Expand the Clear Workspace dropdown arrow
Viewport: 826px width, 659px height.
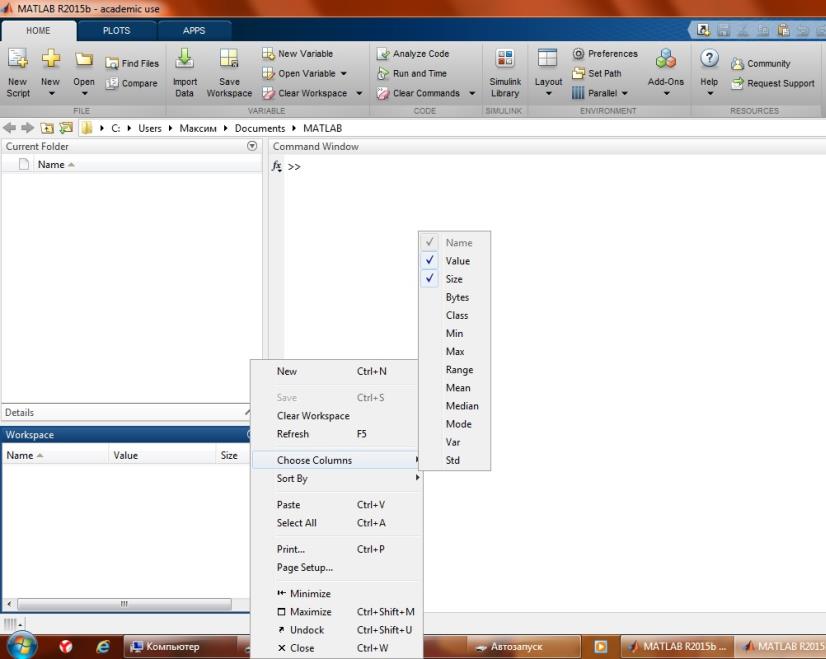[x=359, y=93]
